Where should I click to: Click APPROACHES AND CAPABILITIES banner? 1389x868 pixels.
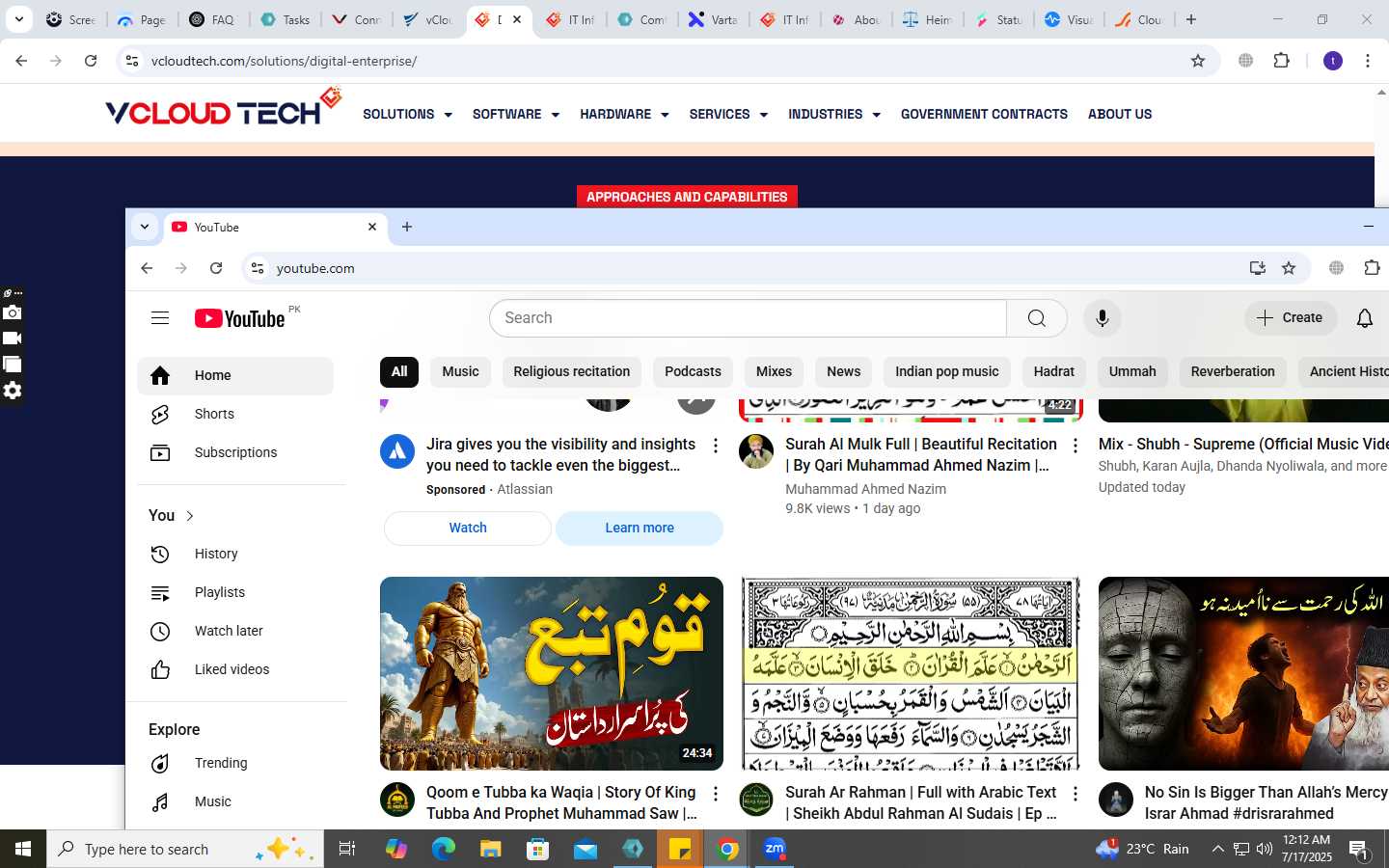pyautogui.click(x=687, y=197)
